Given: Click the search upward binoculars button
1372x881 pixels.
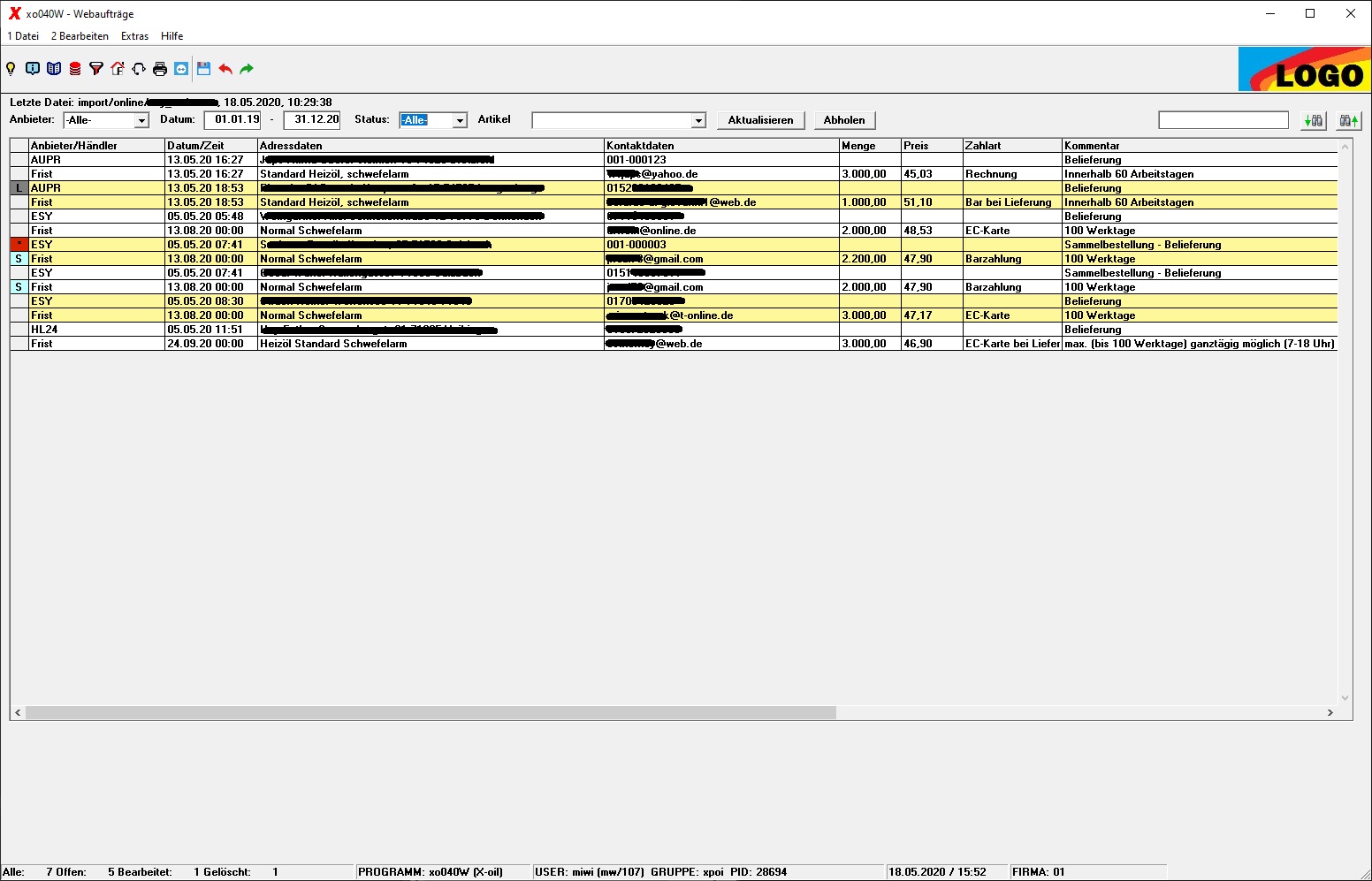Looking at the screenshot, I should pyautogui.click(x=1348, y=120).
